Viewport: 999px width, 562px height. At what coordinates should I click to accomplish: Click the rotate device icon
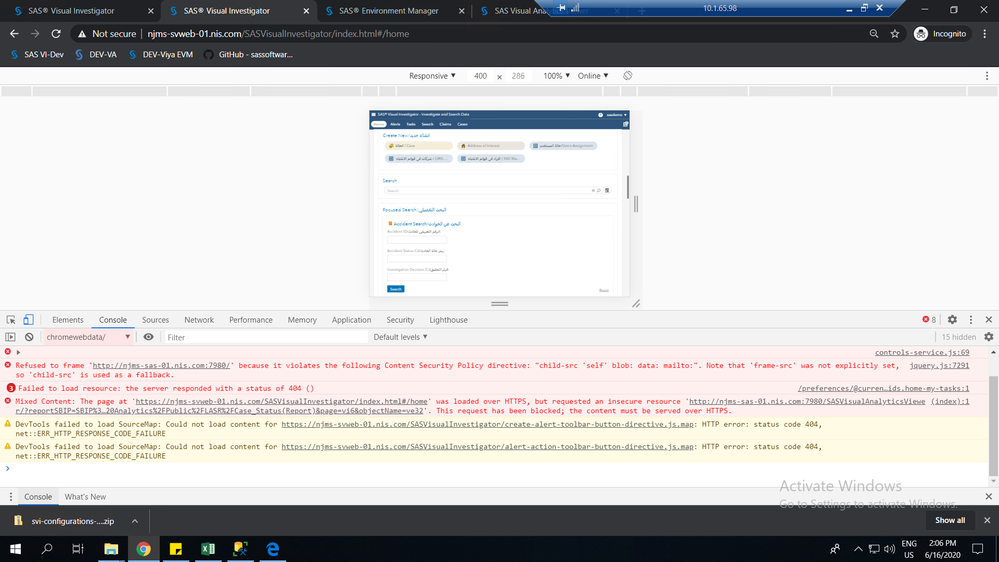coord(628,76)
